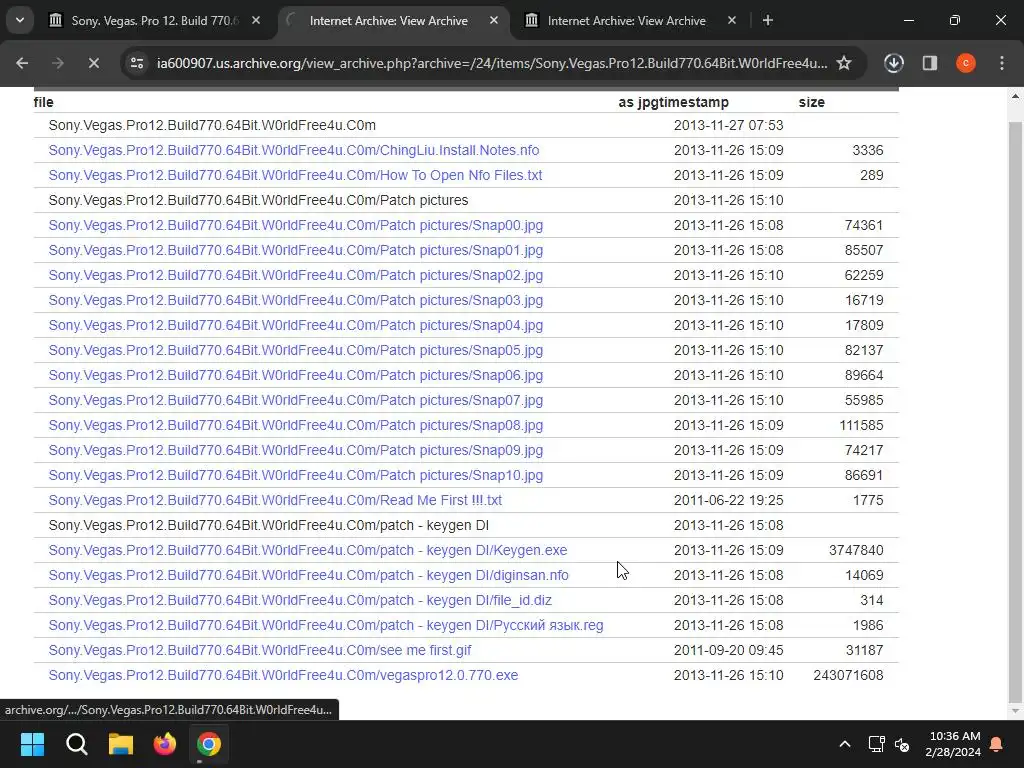1024x768 pixels.
Task: Open the tab search dropdown arrow
Action: tap(20, 20)
